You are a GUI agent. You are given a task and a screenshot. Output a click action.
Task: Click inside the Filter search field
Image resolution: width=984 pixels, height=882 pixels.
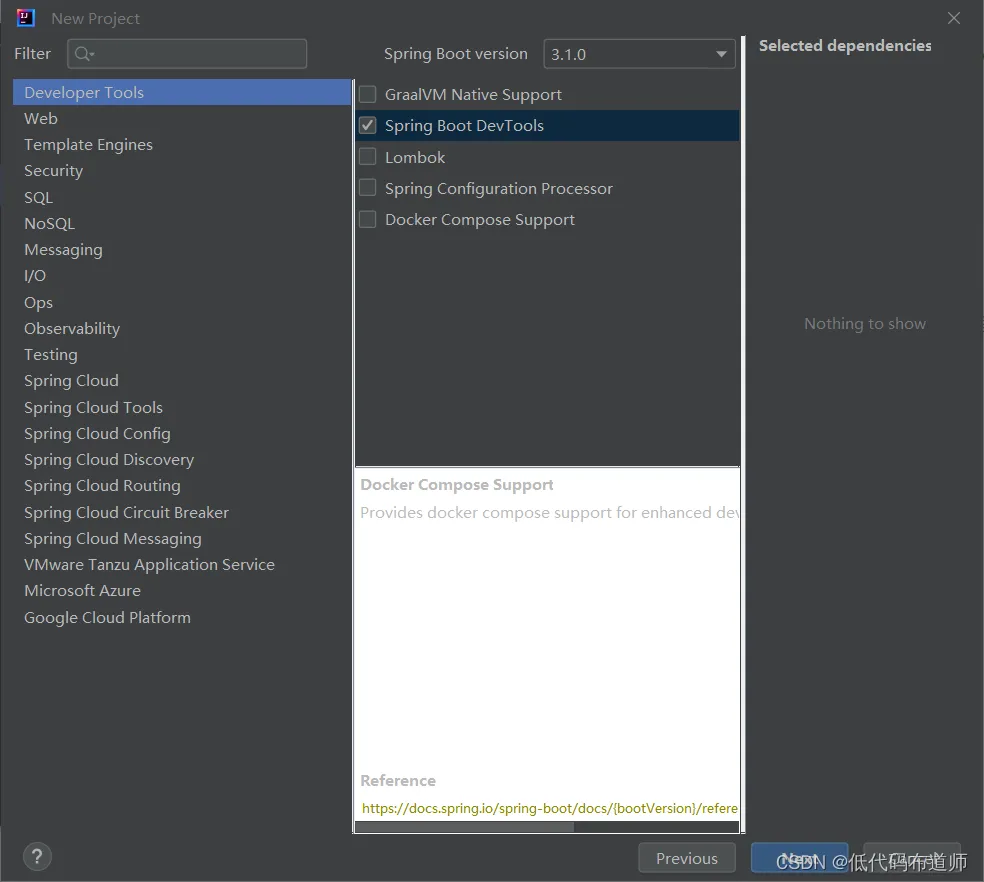click(187, 54)
